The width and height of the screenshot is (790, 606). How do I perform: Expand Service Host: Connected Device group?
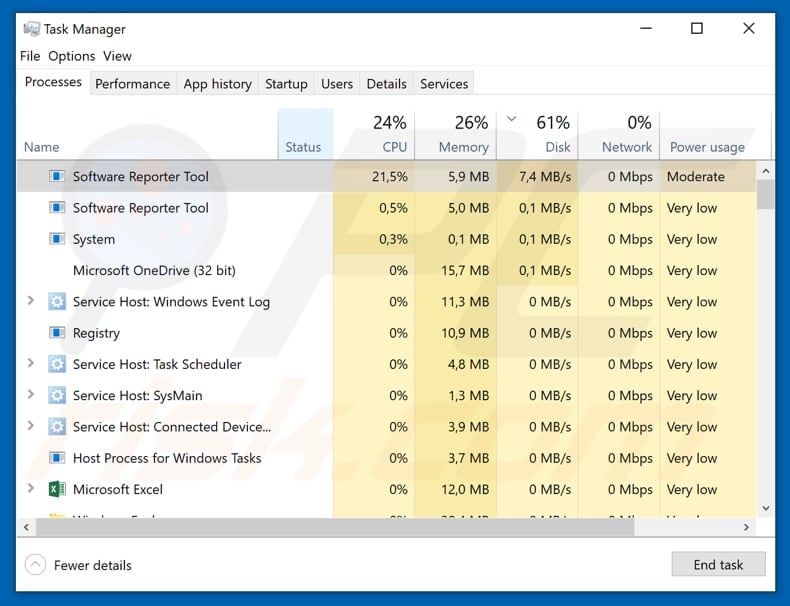[x=30, y=427]
